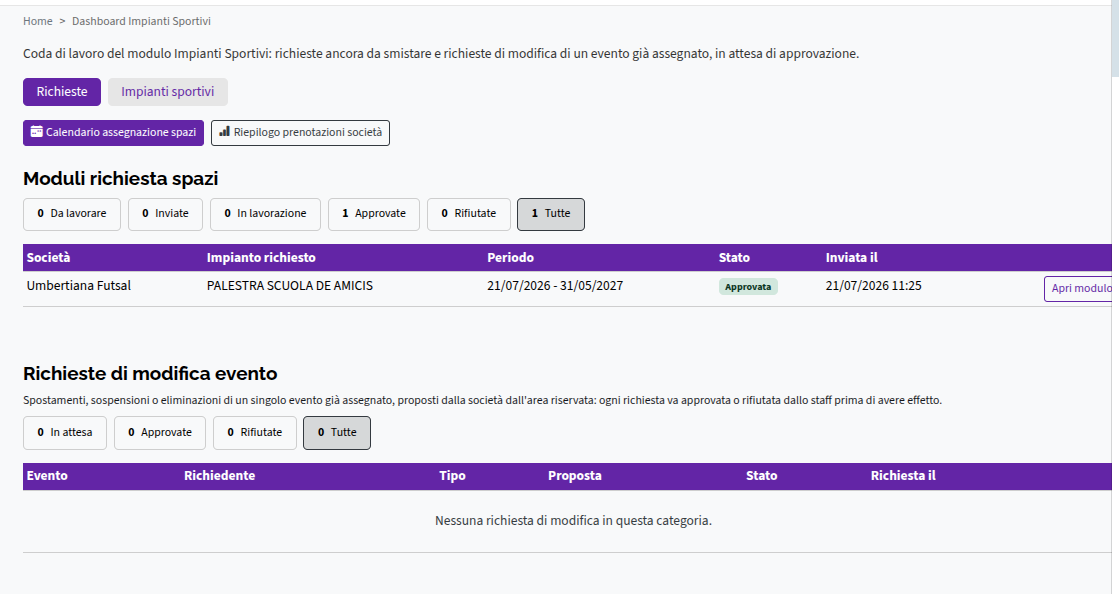Click the Inviata il column header

tap(852, 258)
